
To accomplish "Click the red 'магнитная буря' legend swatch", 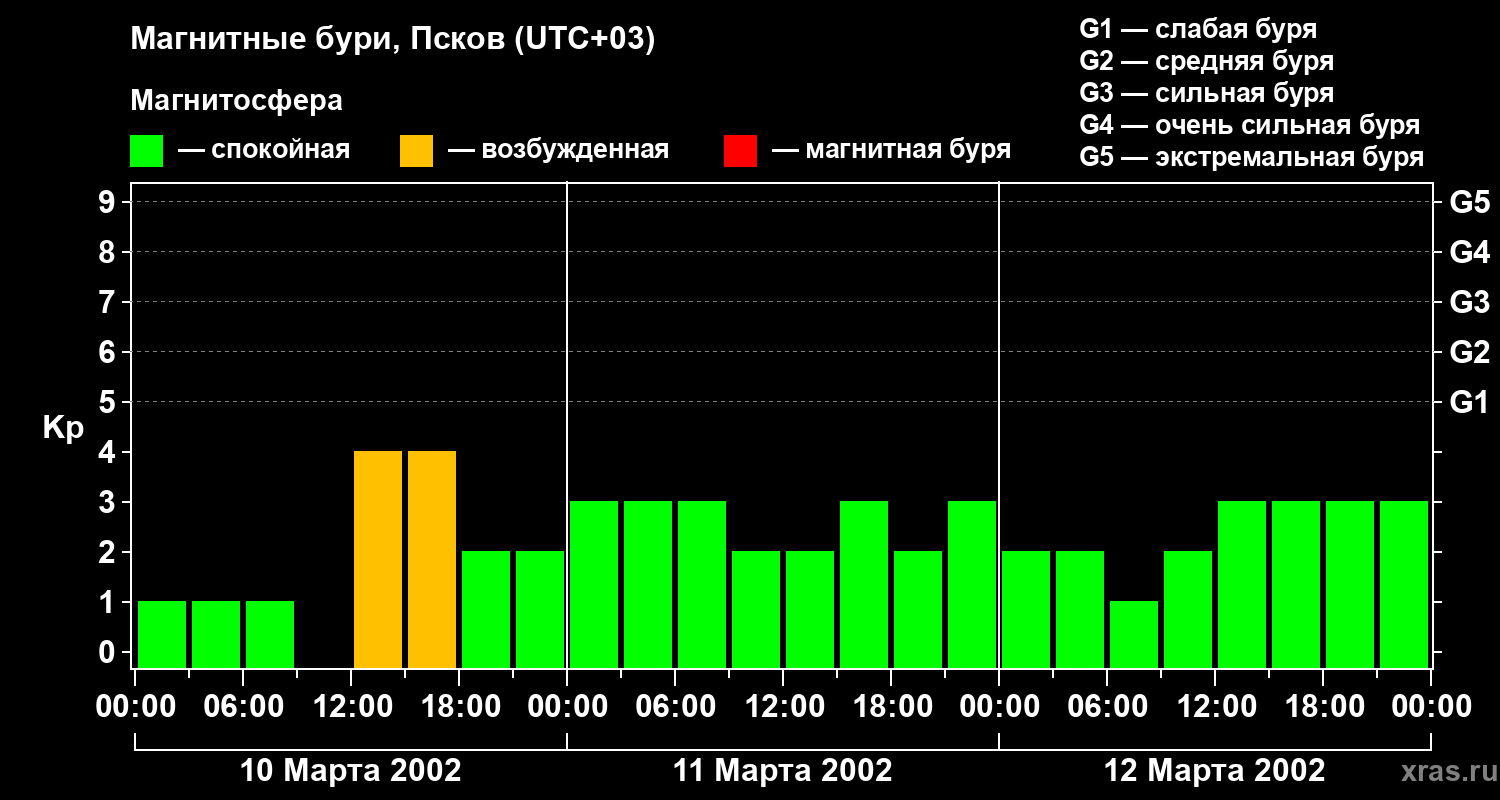I will (740, 151).
